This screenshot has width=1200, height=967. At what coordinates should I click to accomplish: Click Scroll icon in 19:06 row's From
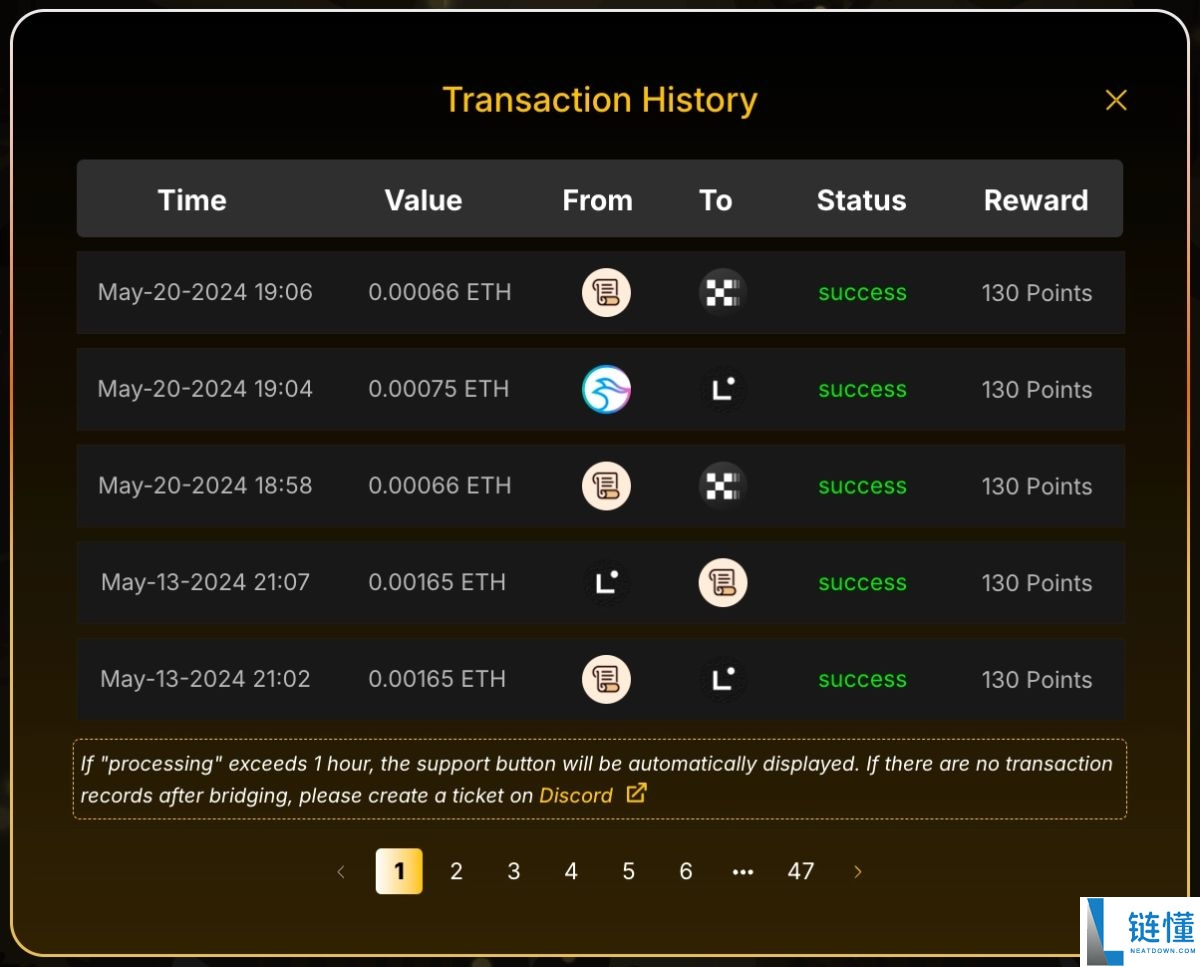tap(606, 293)
